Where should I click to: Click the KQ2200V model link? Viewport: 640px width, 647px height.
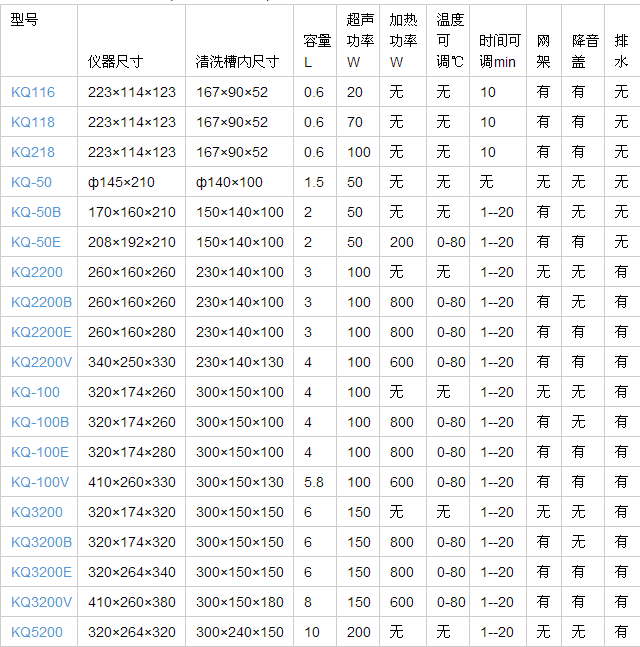(41, 362)
